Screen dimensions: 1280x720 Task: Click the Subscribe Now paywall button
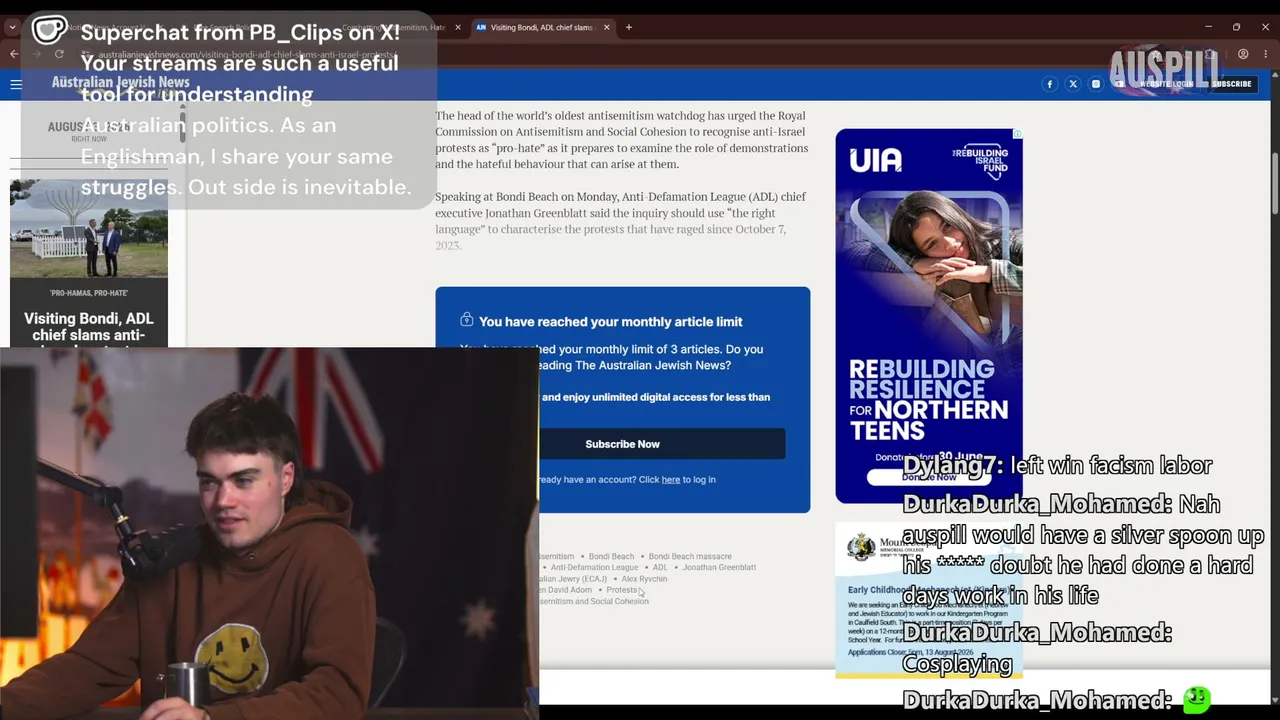pyautogui.click(x=622, y=444)
